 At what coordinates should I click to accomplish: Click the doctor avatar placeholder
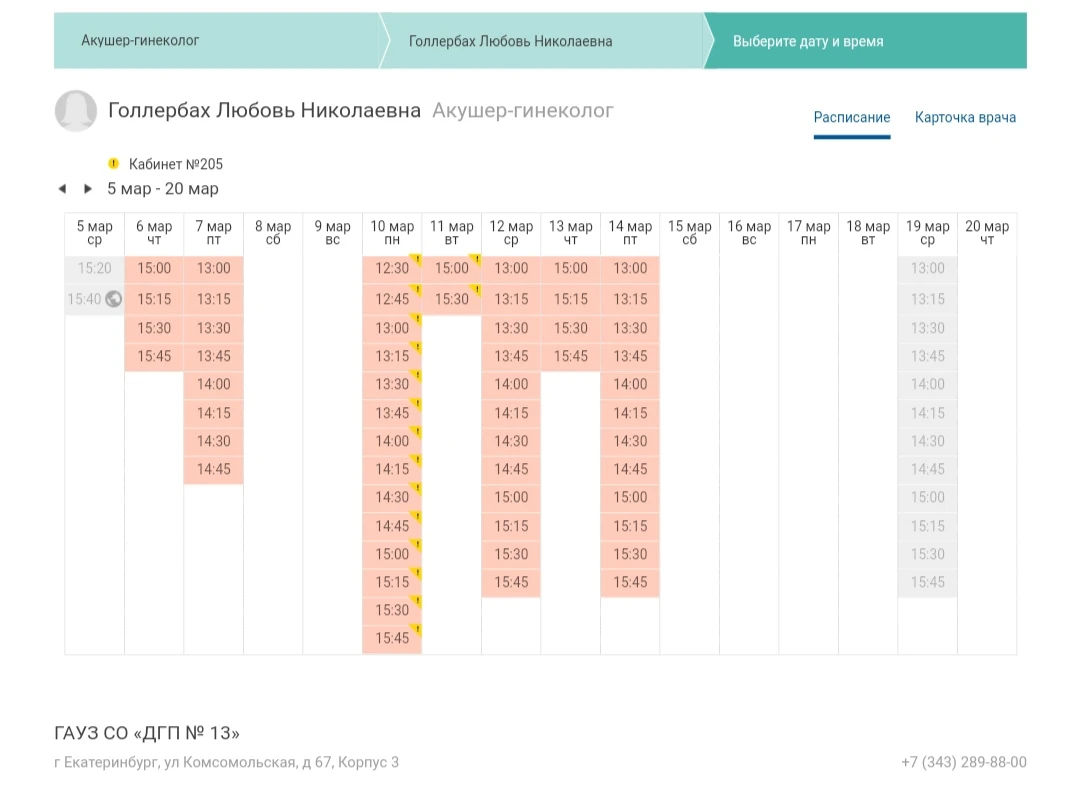pos(76,110)
